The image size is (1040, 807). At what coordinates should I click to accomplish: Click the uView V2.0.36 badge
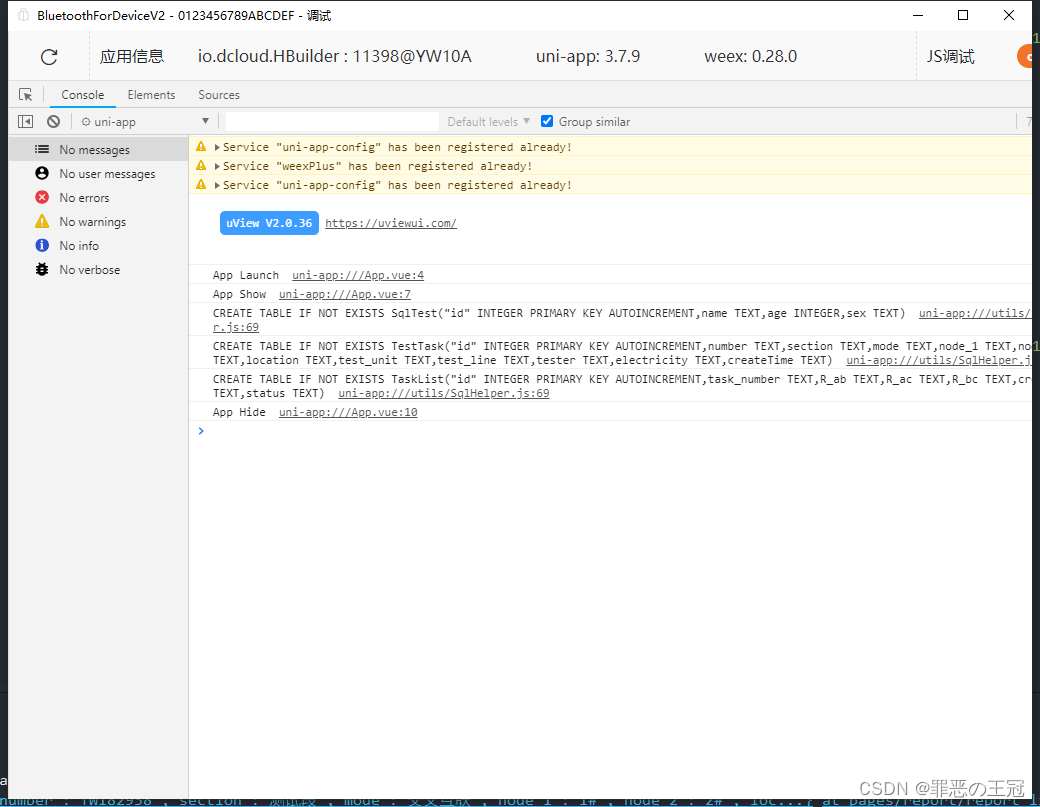point(268,223)
